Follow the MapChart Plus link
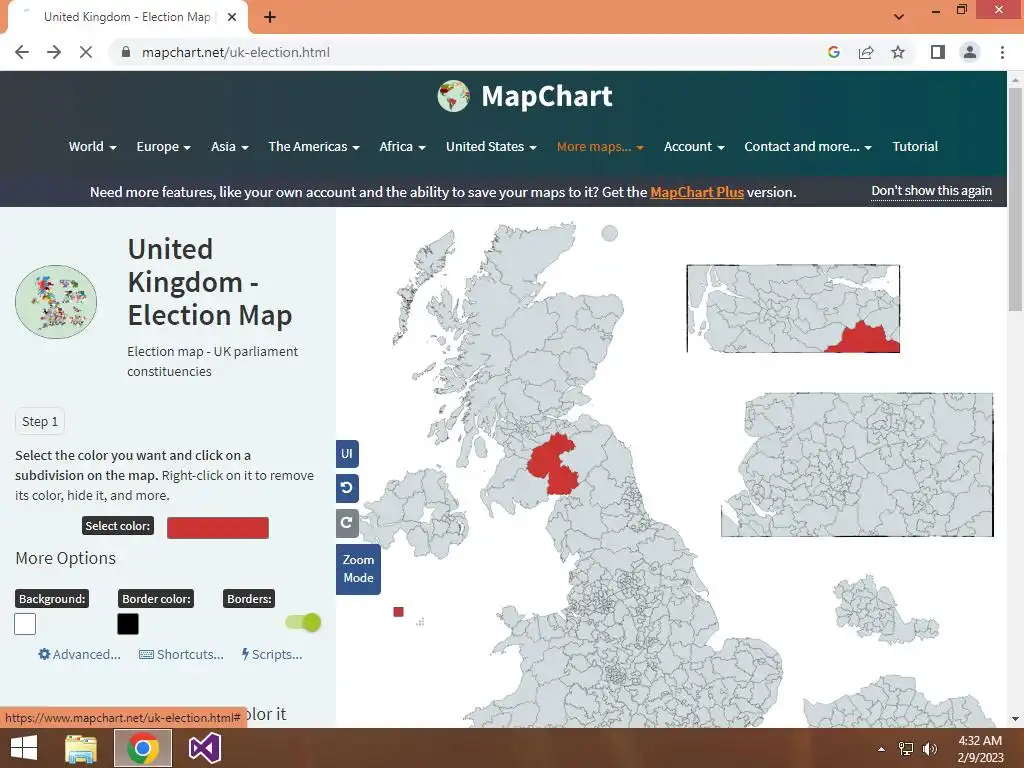The image size is (1024, 768). pos(697,193)
